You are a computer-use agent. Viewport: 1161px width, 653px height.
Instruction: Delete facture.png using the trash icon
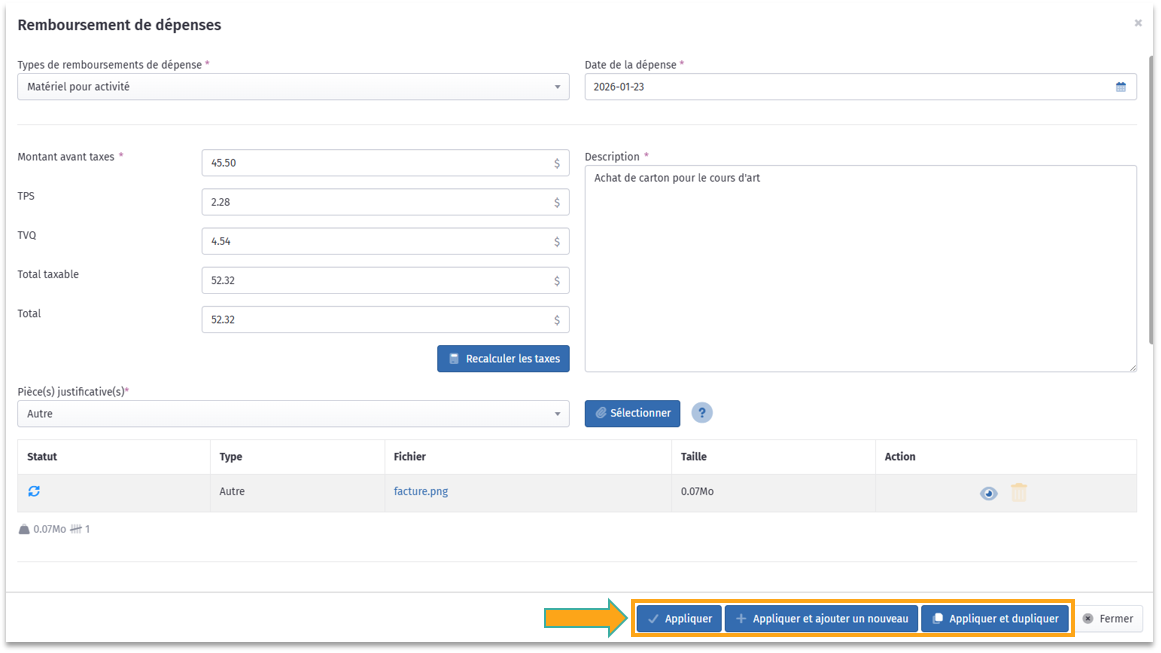point(1019,492)
